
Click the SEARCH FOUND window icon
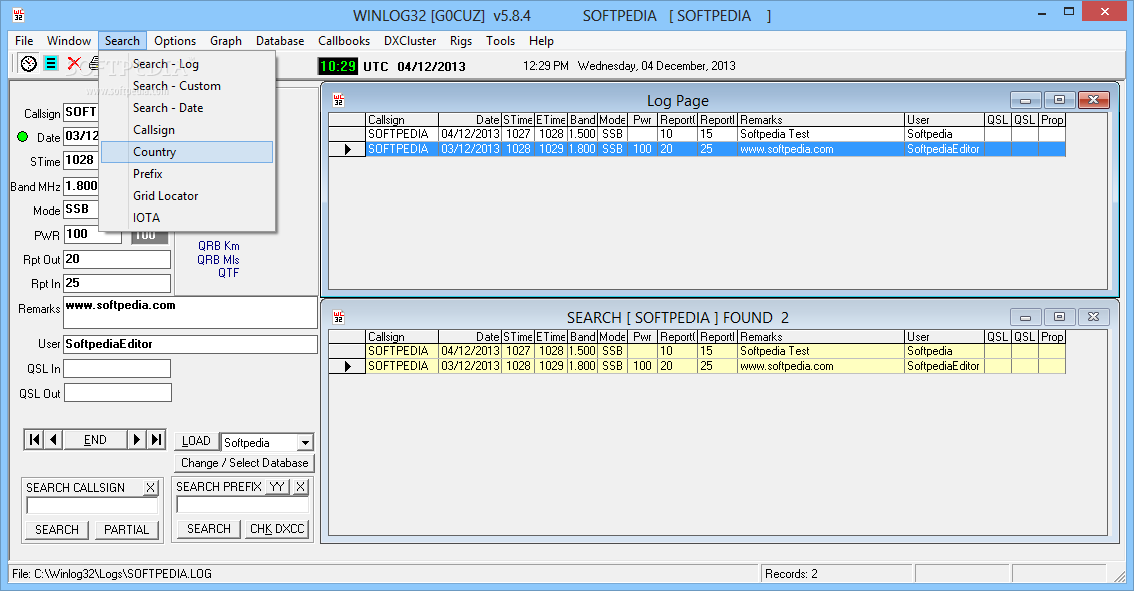[338, 317]
